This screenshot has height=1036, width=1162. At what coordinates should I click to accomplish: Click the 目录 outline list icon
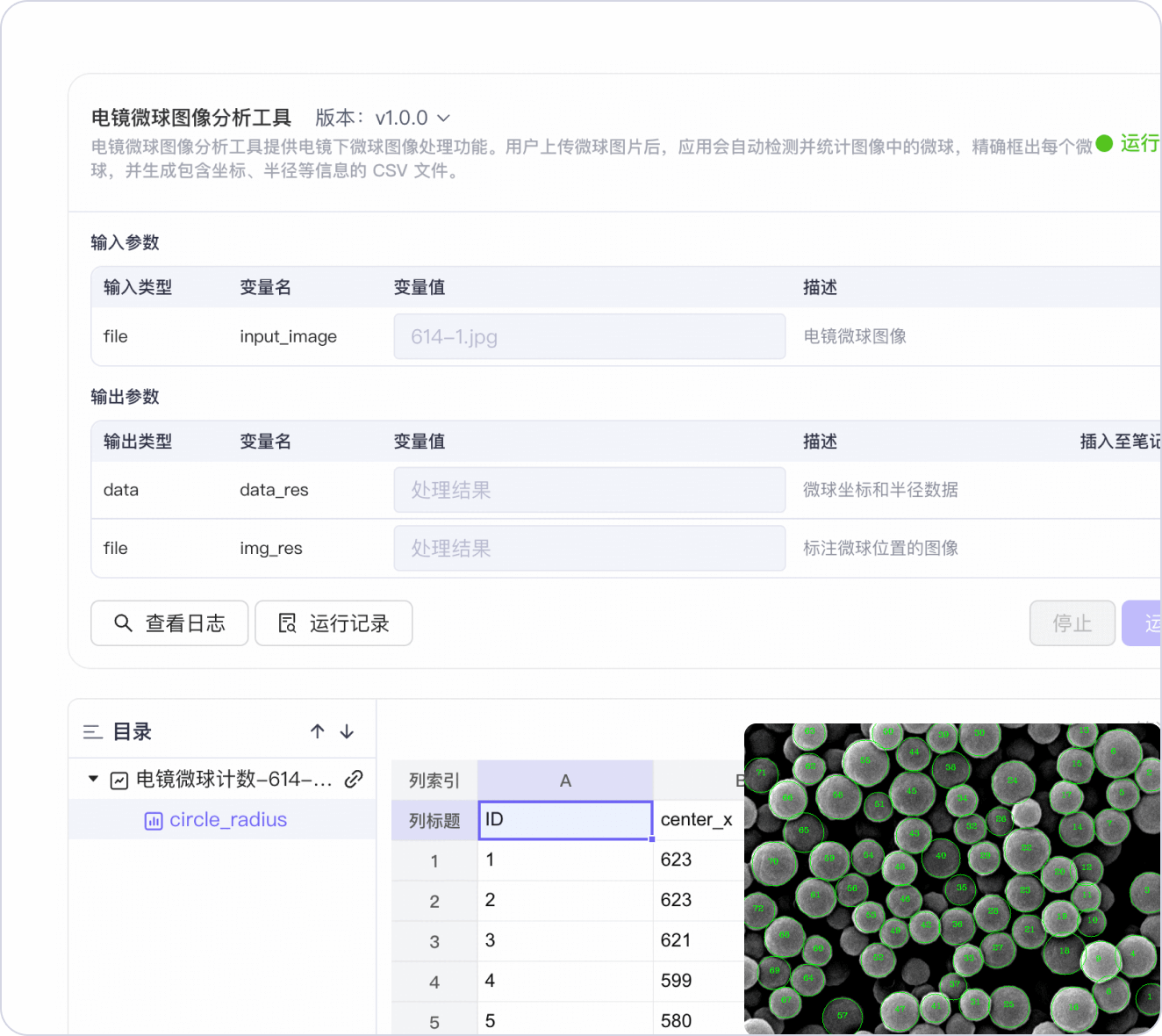pos(93,732)
